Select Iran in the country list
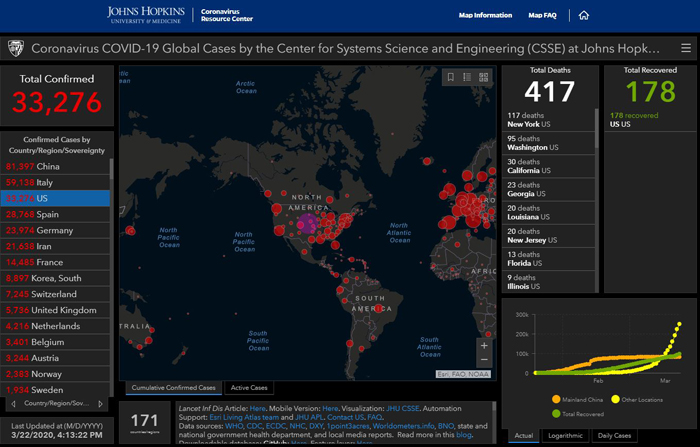Image resolution: width=700 pixels, height=447 pixels. (x=55, y=246)
